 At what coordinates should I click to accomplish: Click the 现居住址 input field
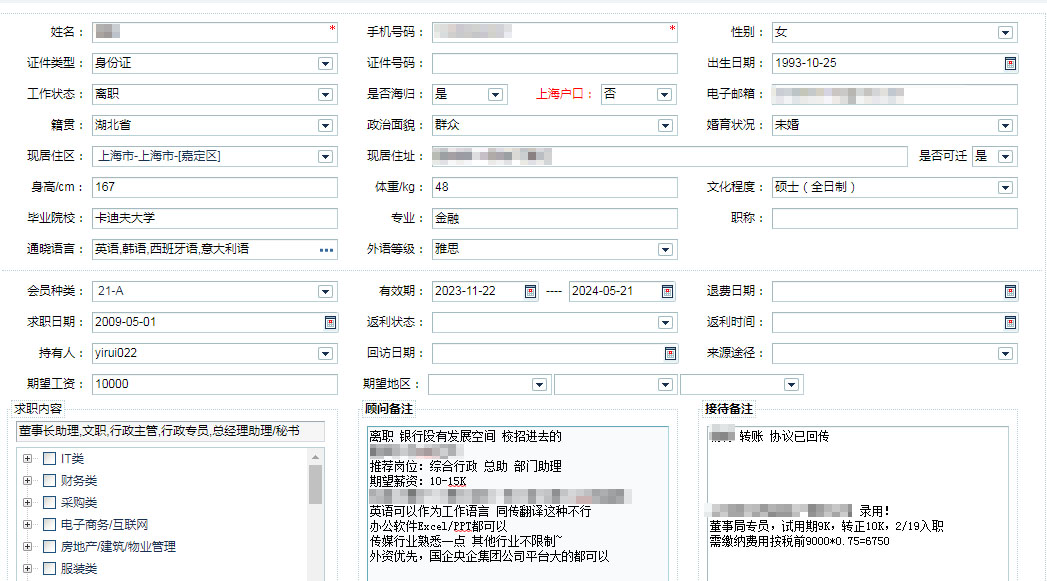pos(670,157)
